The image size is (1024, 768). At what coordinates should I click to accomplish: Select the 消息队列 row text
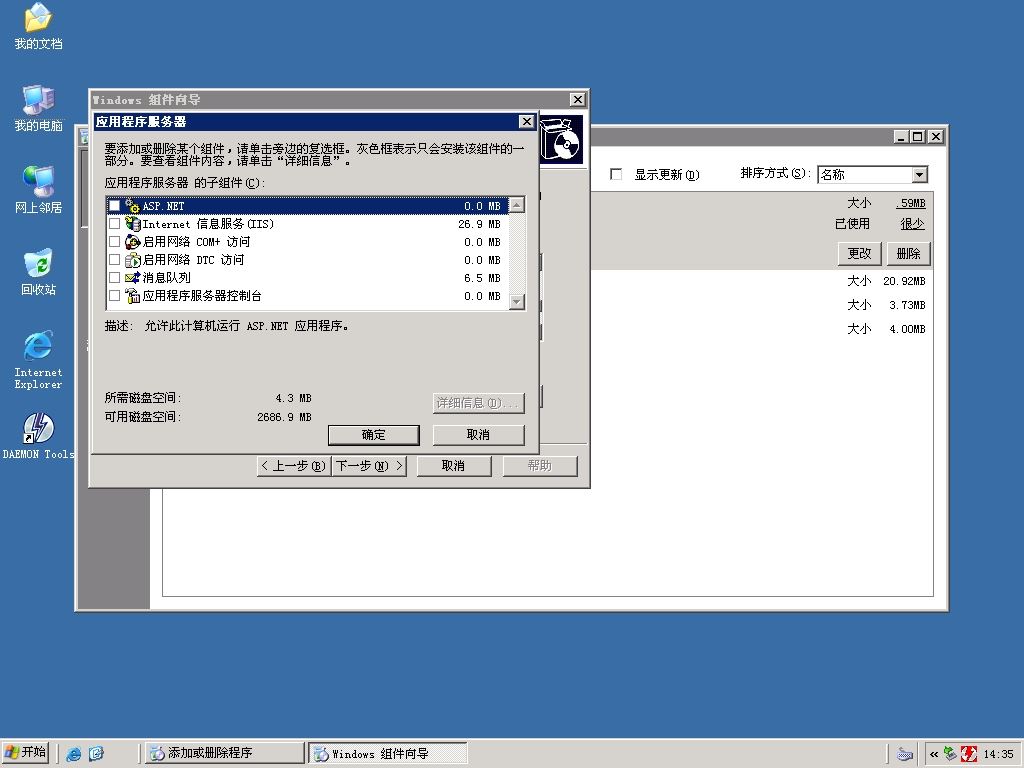pos(167,278)
